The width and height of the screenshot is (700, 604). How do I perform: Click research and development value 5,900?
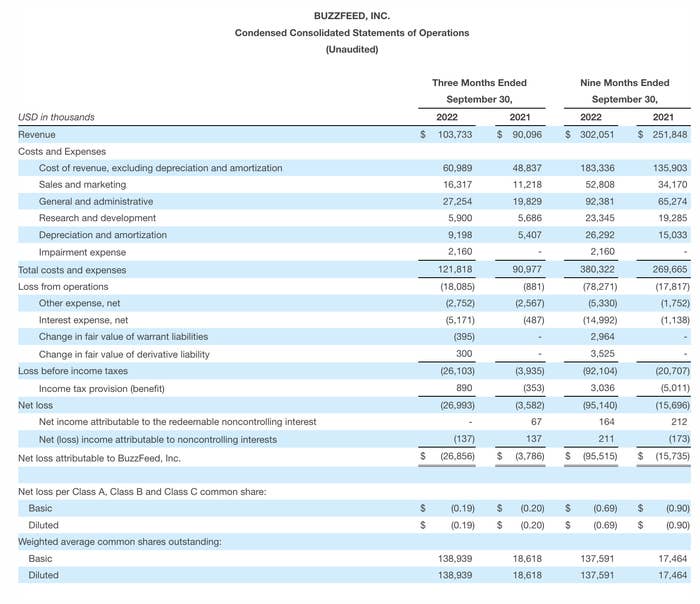pyautogui.click(x=460, y=218)
